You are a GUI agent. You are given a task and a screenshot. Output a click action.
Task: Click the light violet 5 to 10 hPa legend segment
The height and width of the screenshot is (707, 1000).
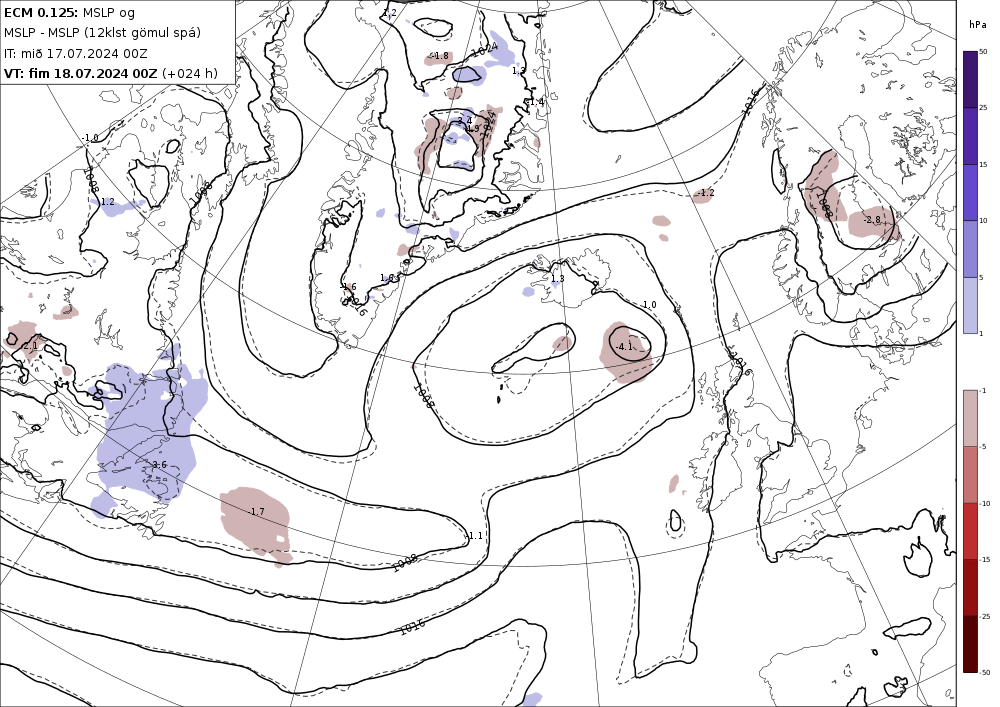(970, 249)
